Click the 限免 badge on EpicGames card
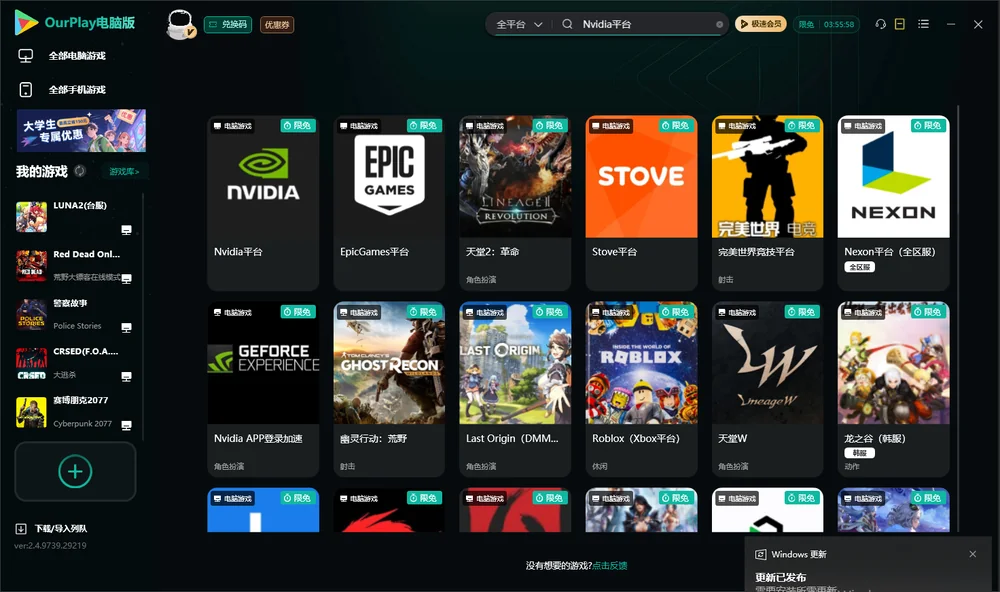Screen dimensions: 1000x592 424,126
